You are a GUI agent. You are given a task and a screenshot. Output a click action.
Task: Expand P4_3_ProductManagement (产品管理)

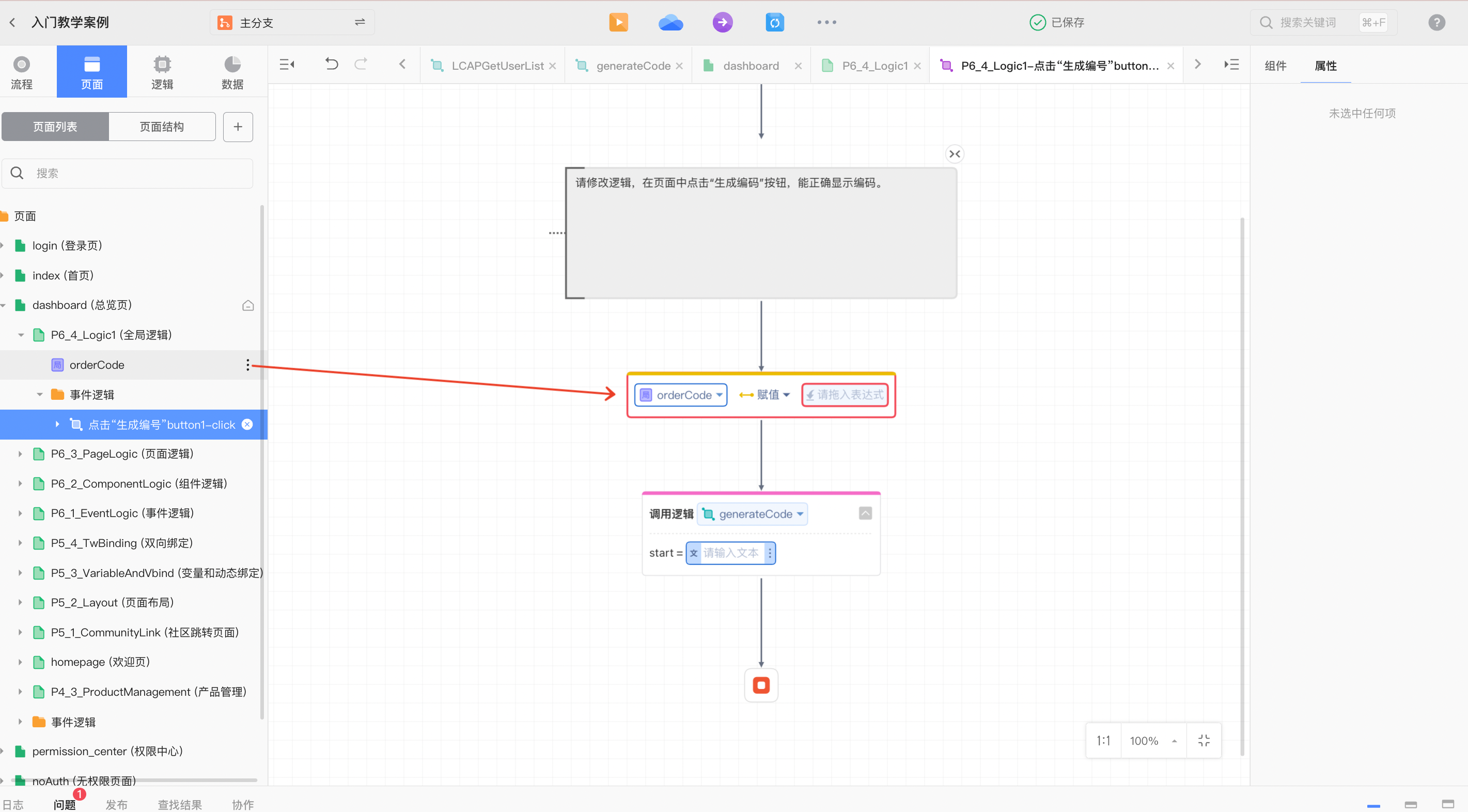(x=21, y=691)
